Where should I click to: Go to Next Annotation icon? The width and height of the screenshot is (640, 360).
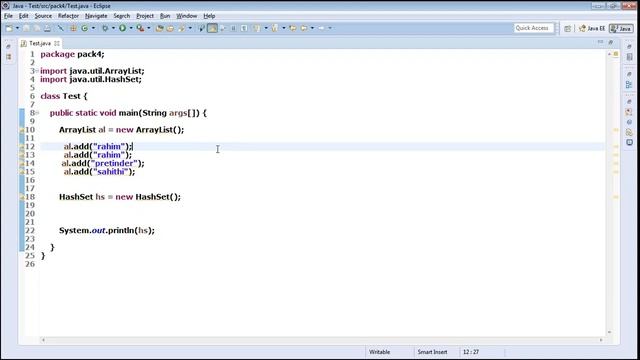tap(256, 28)
